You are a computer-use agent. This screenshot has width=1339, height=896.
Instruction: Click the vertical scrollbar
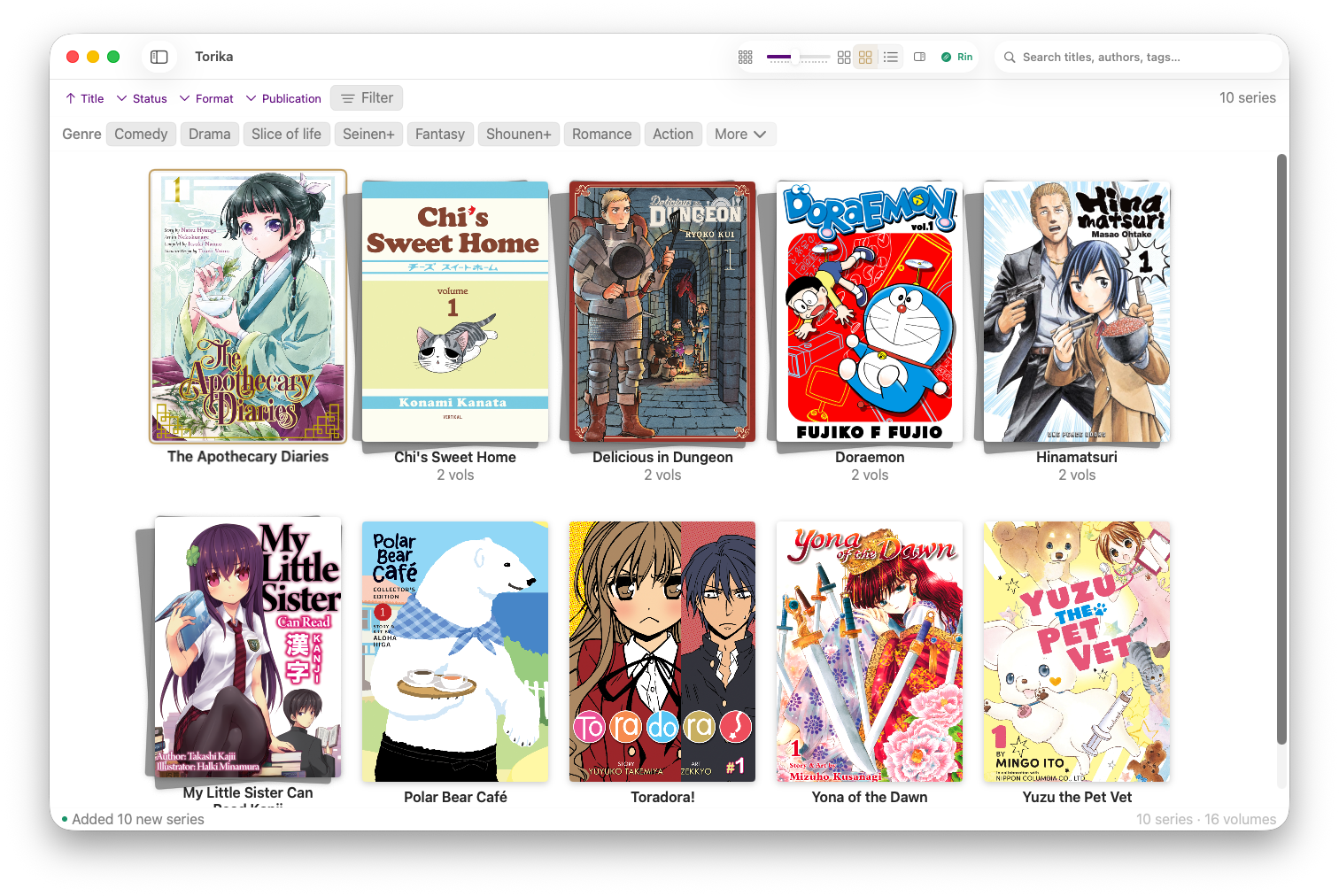point(1281,450)
